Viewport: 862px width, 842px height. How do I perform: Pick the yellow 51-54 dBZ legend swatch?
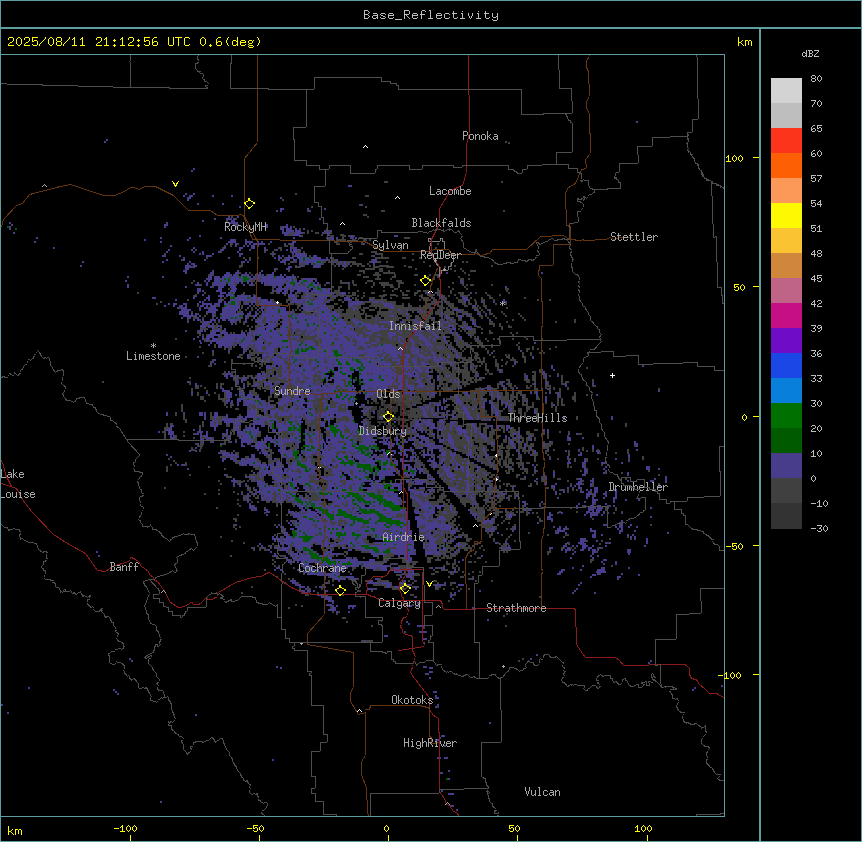786,215
